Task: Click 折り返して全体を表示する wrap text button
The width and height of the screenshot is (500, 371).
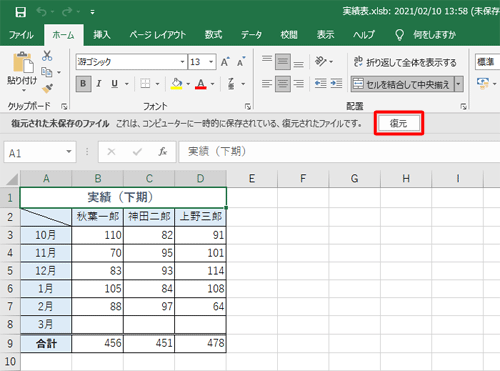Action: point(405,62)
